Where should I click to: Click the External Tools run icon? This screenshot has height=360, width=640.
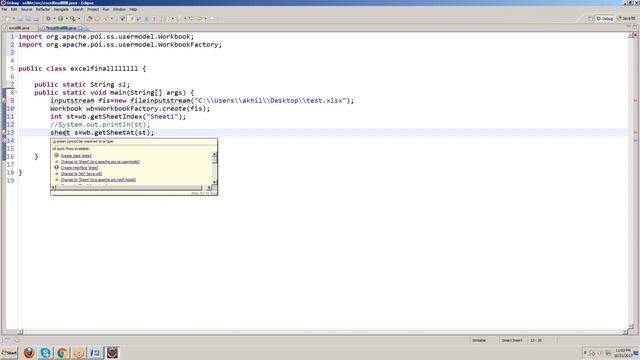tap(73, 18)
